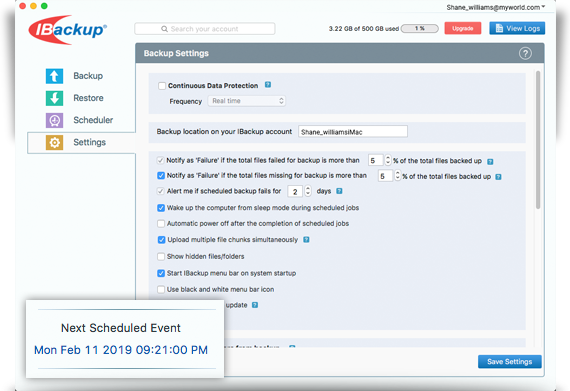Screen dimensions: 570x391
Task: Click the Backup Settings header title
Action: pos(176,53)
